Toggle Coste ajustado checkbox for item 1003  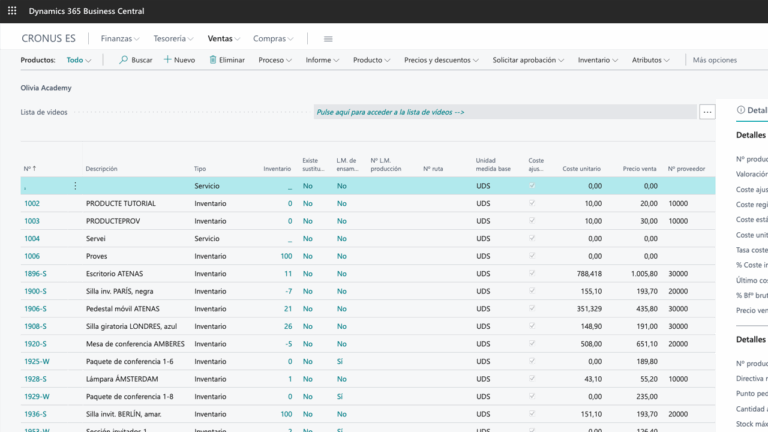[532, 220]
